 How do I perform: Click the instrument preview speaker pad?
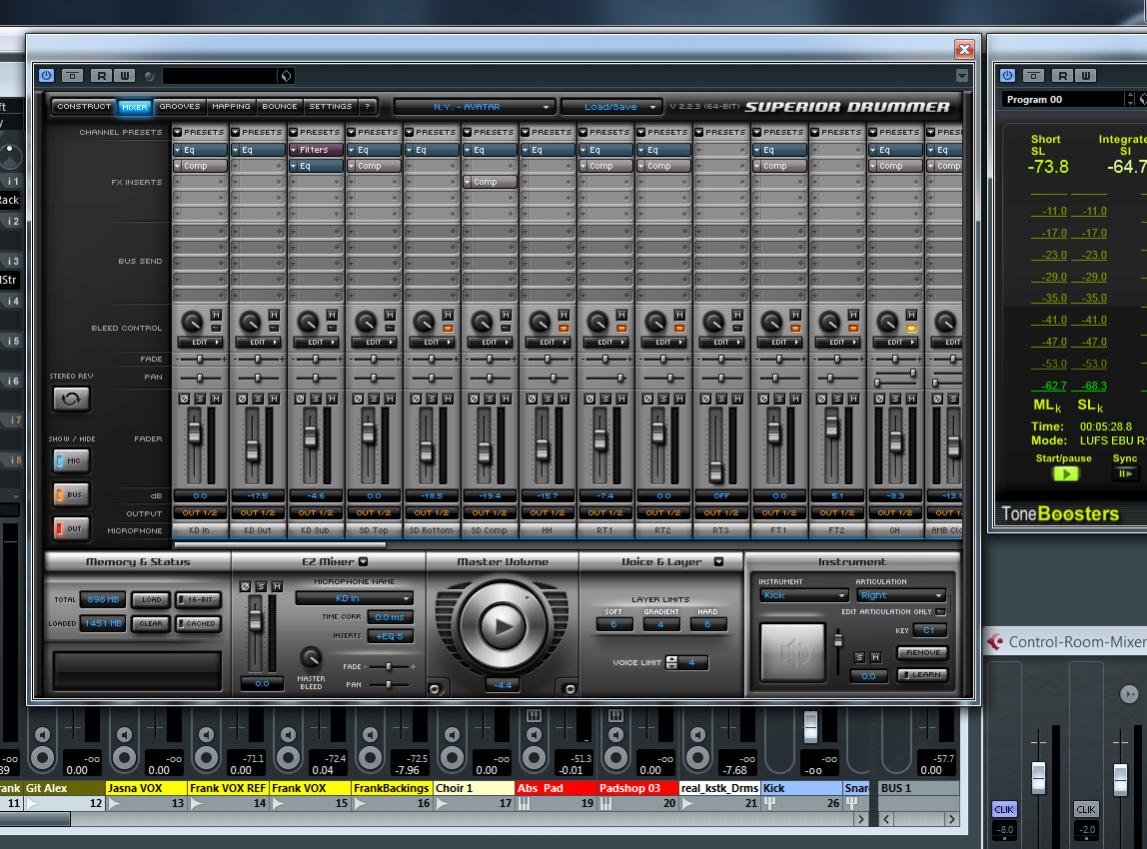tap(792, 652)
